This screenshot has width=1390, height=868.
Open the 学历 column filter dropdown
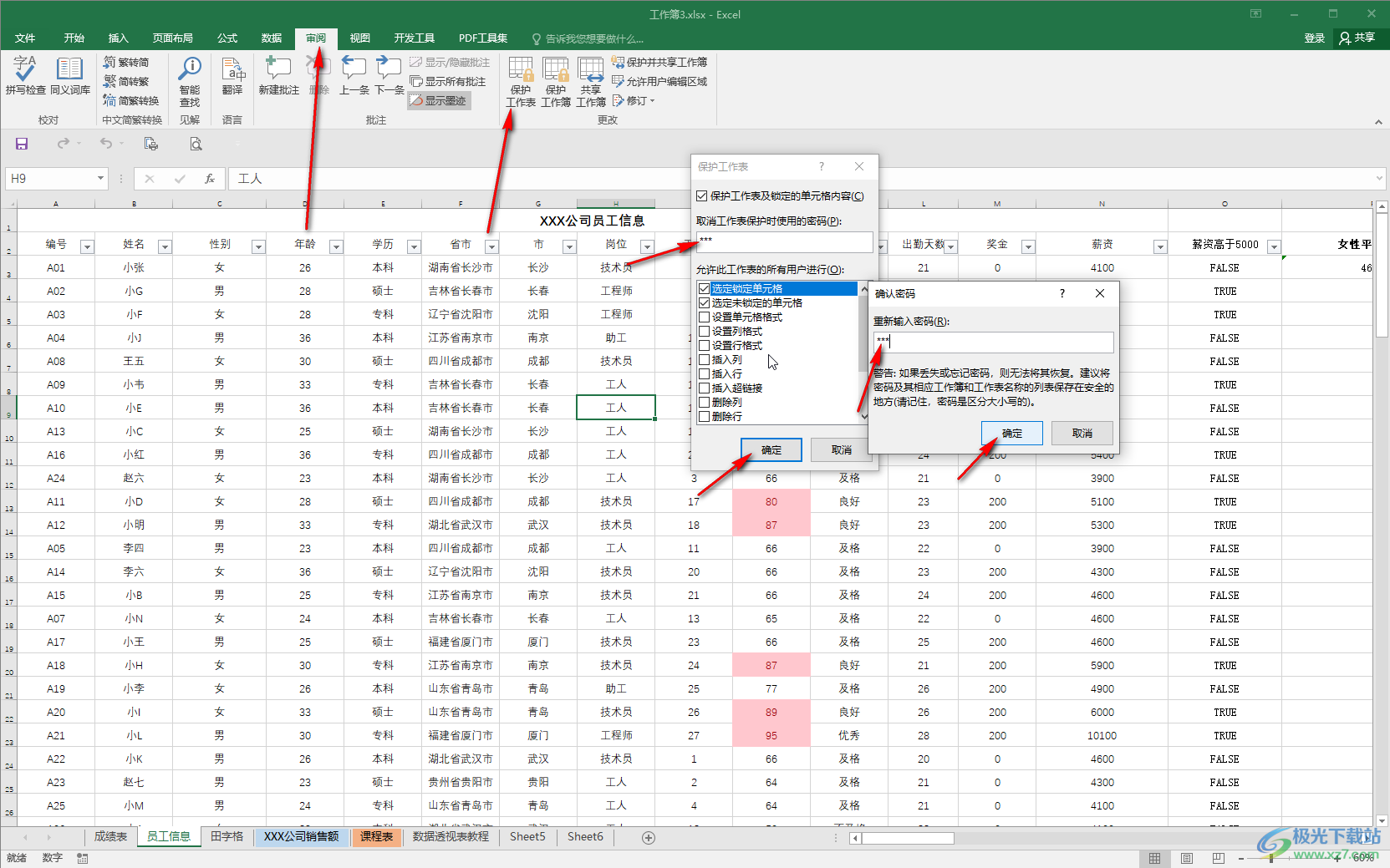pyautogui.click(x=414, y=246)
